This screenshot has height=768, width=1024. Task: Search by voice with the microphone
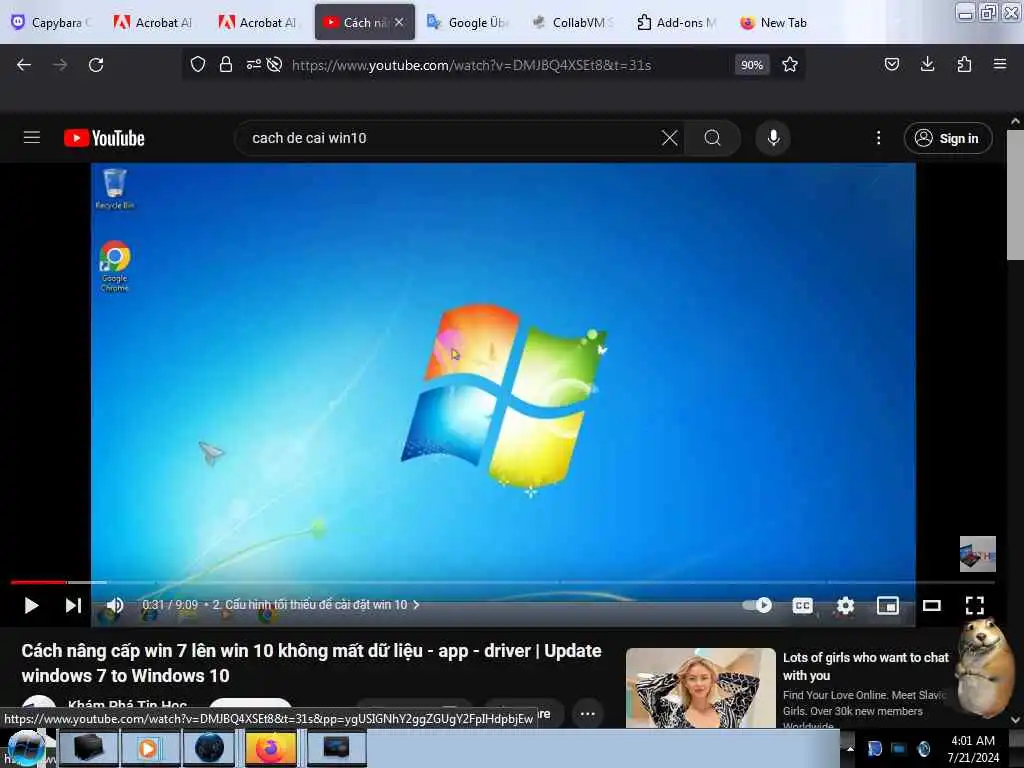click(773, 138)
